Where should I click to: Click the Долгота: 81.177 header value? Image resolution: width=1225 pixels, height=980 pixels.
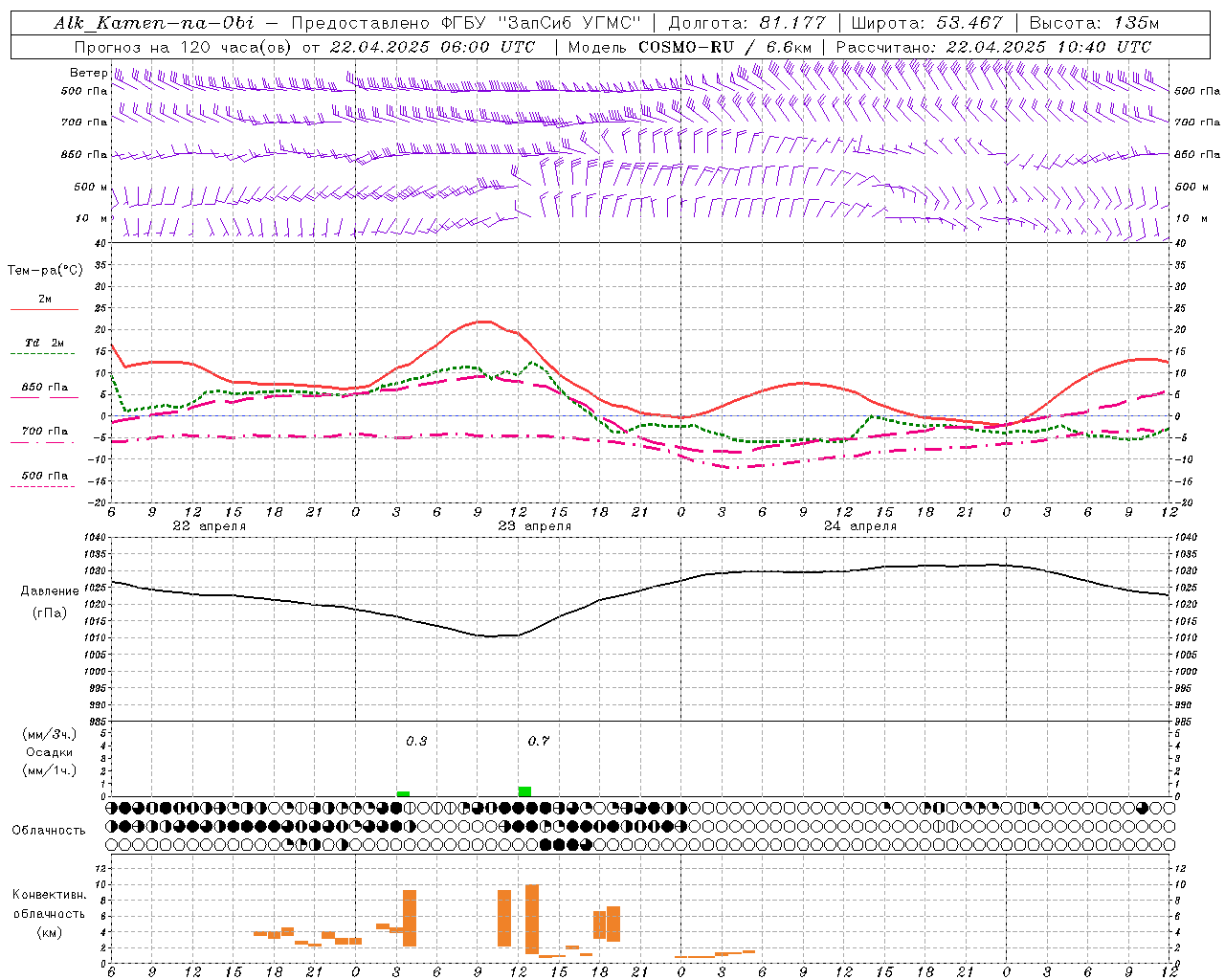[x=746, y=23]
